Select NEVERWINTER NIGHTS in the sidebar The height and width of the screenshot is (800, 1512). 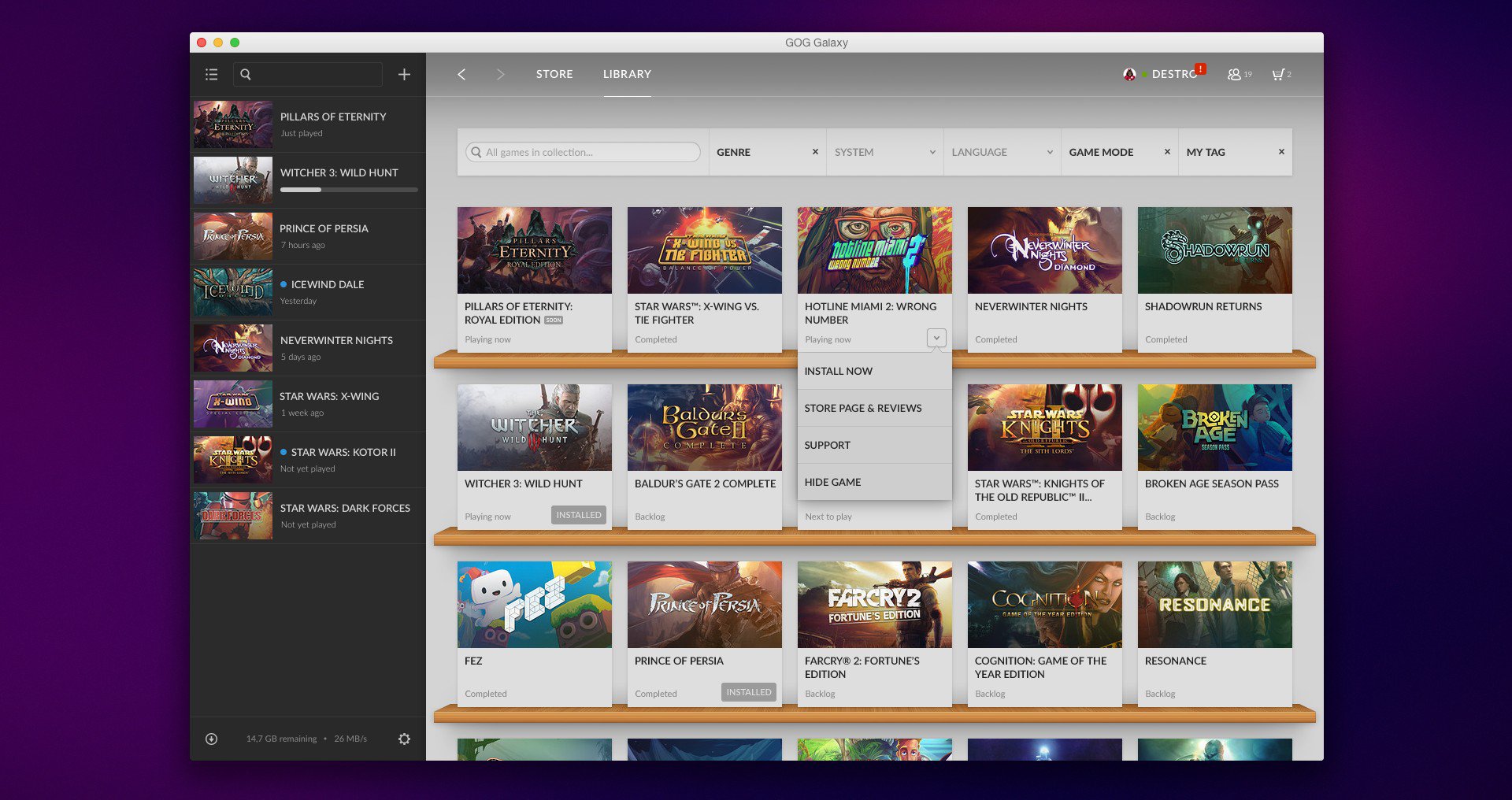pyautogui.click(x=308, y=348)
